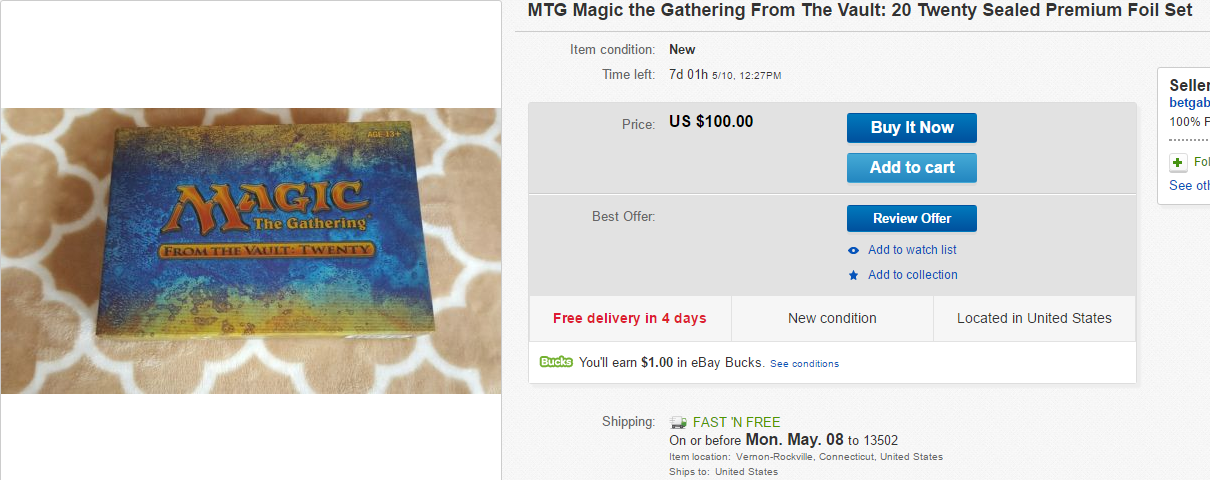Open the betgab seller profile link
Viewport: 1210px width, 480px height.
tap(1189, 102)
